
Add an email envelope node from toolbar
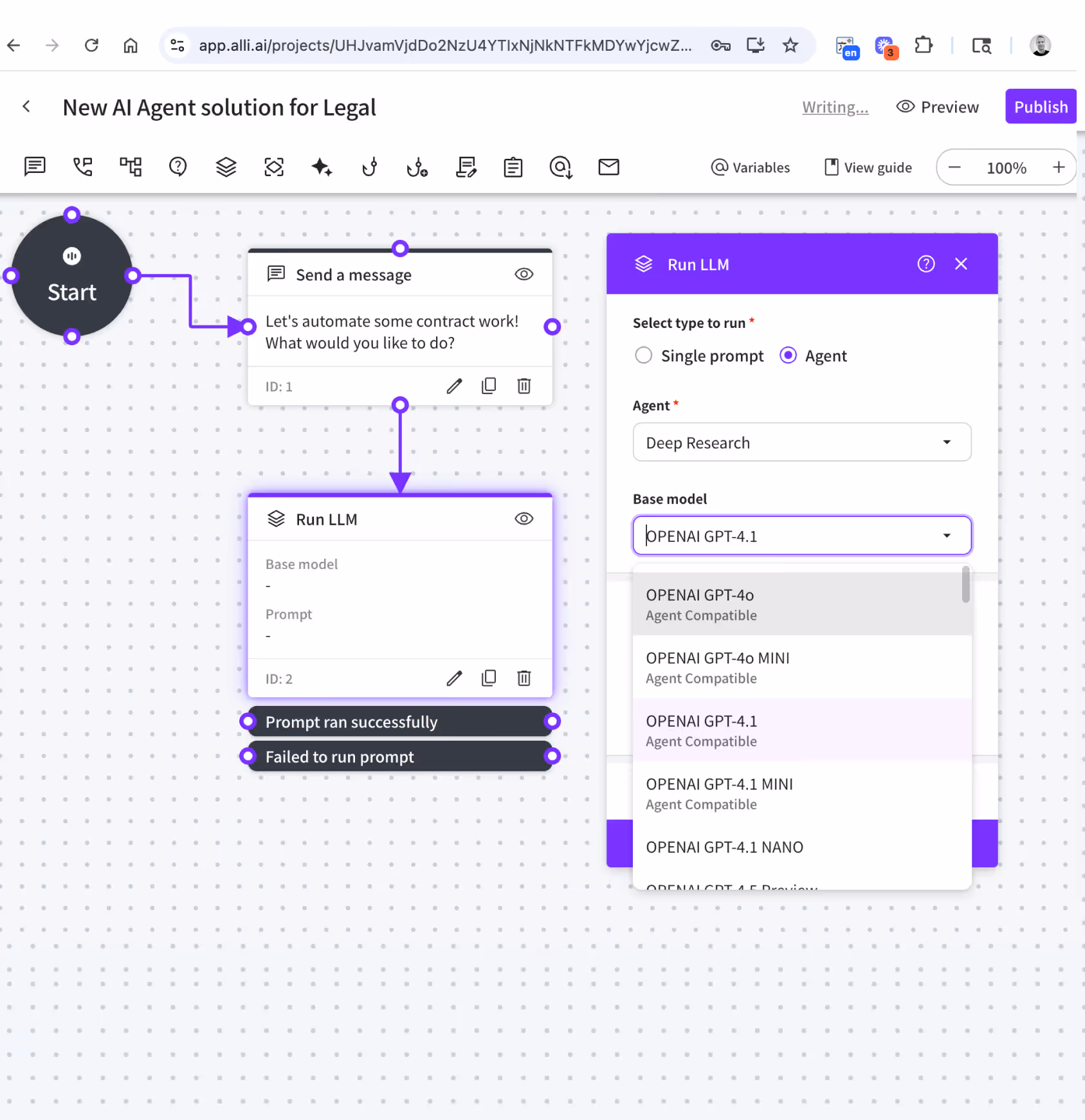[608, 167]
